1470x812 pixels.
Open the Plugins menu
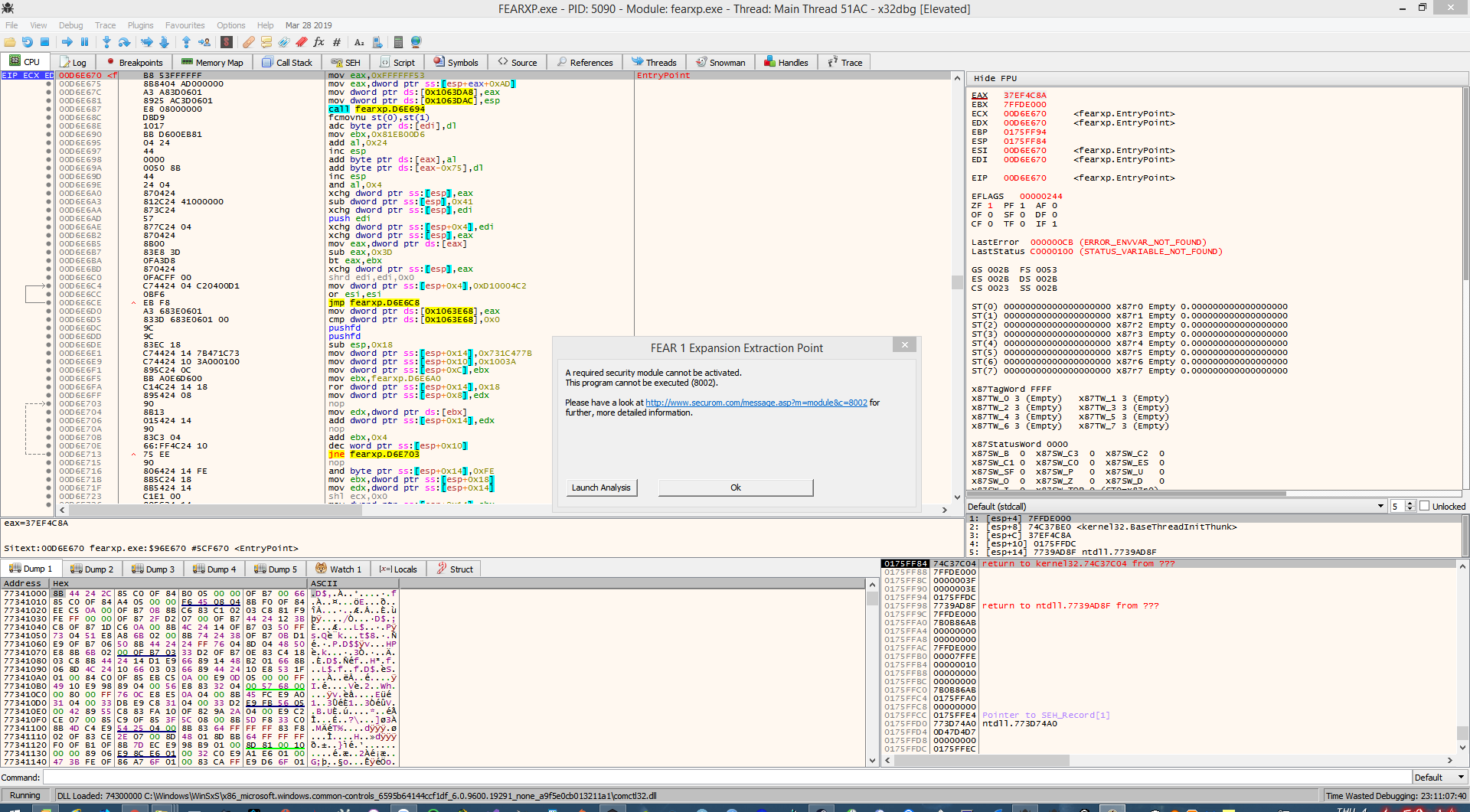pos(140,25)
